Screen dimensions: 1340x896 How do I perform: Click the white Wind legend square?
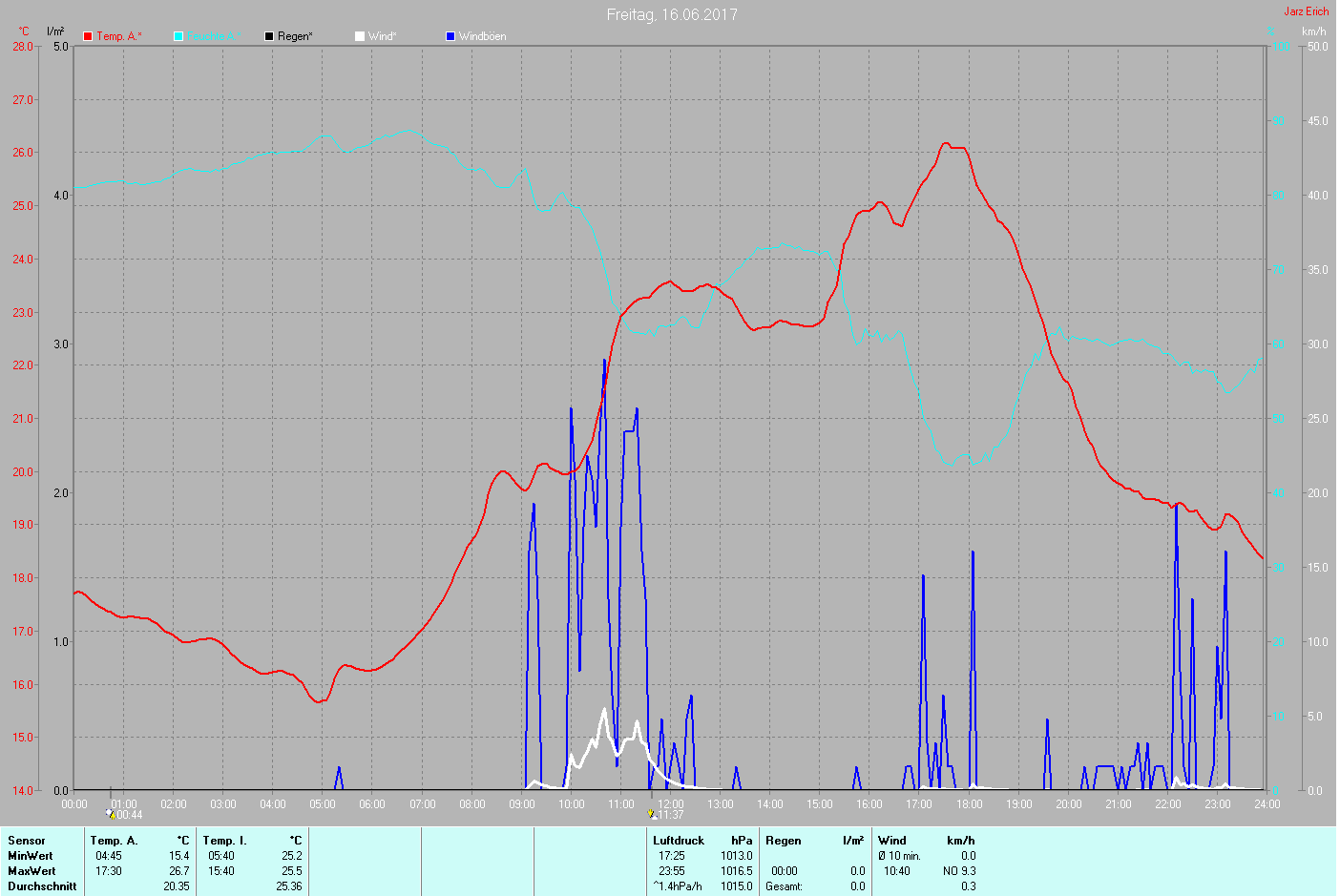360,36
